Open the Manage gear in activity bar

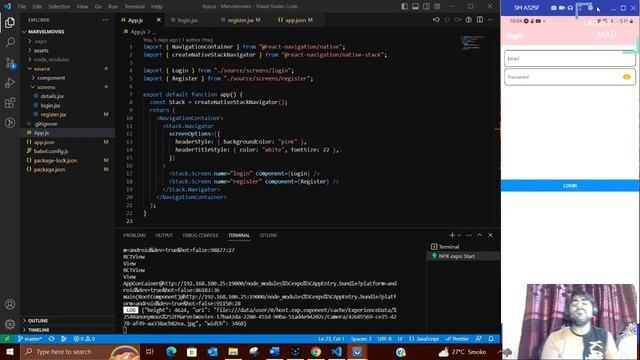[x=10, y=324]
